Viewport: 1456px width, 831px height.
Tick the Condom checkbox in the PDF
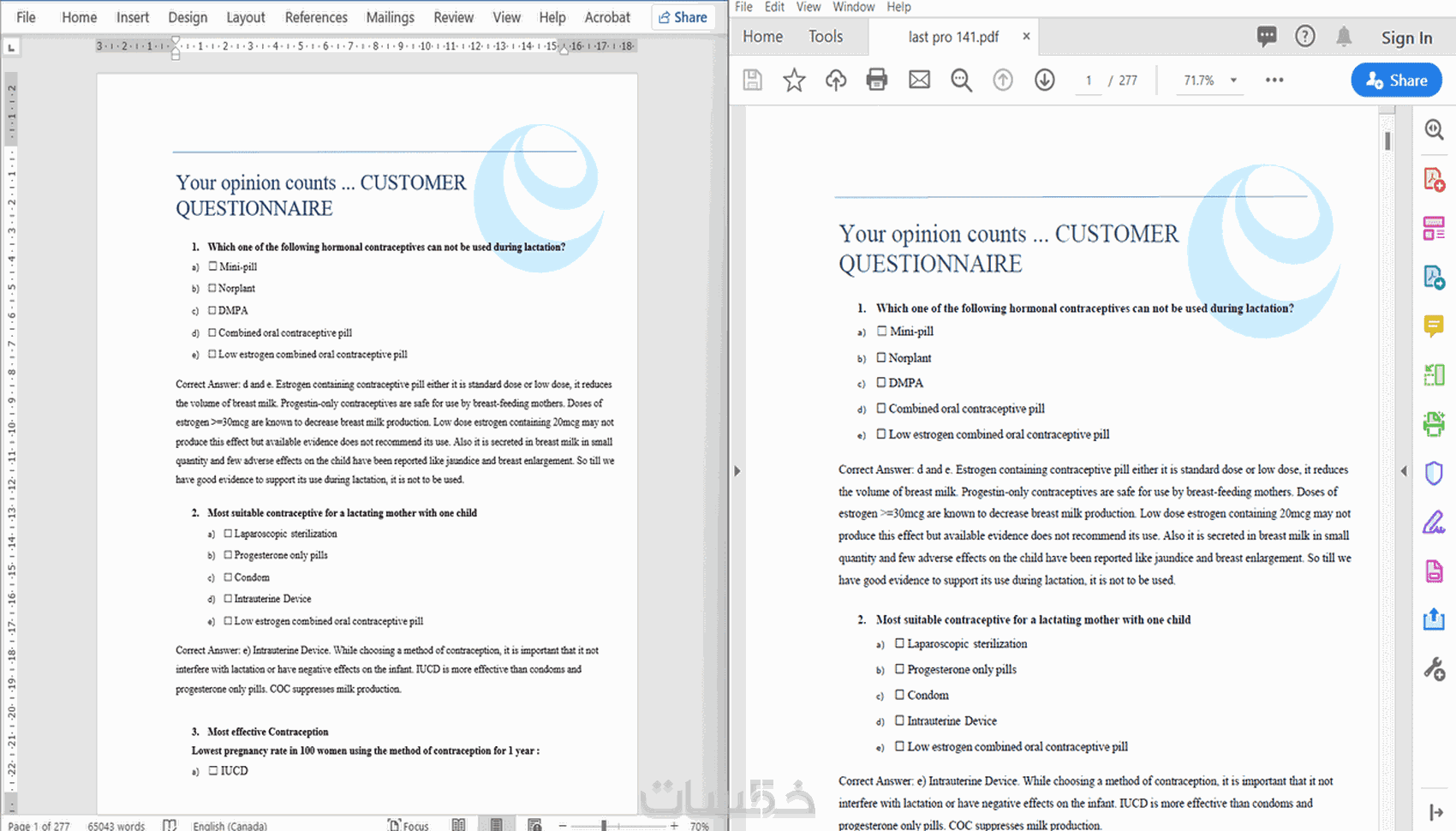pos(900,695)
